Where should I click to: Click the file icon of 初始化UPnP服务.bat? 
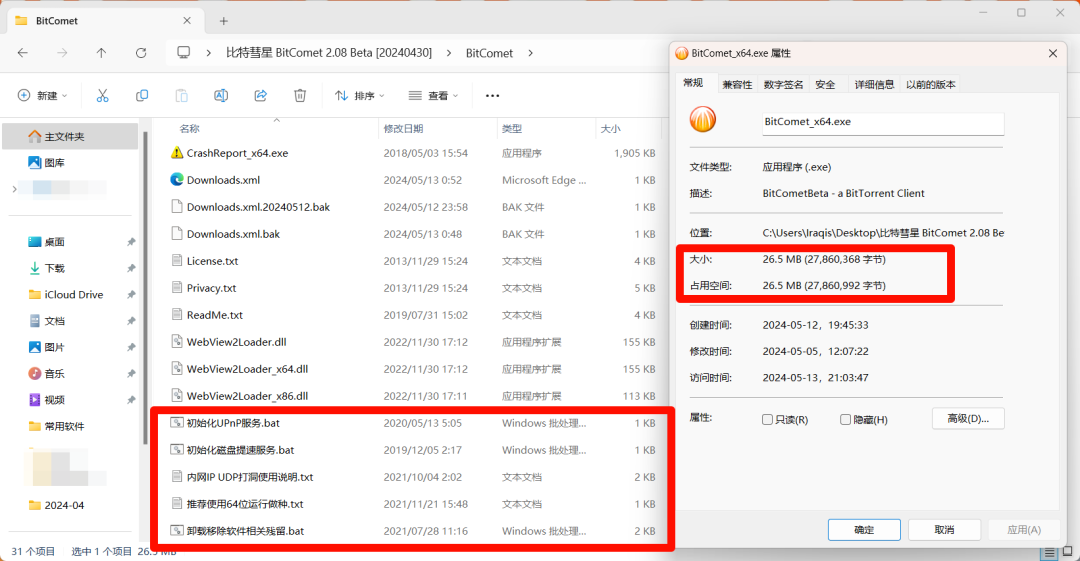pos(177,423)
